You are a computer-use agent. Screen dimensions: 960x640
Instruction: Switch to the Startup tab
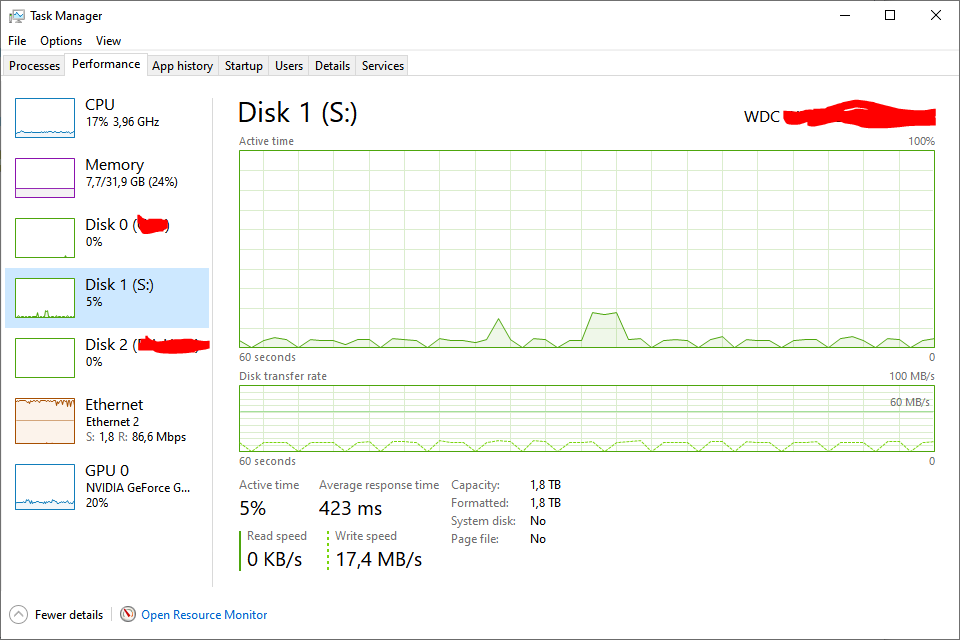point(242,65)
